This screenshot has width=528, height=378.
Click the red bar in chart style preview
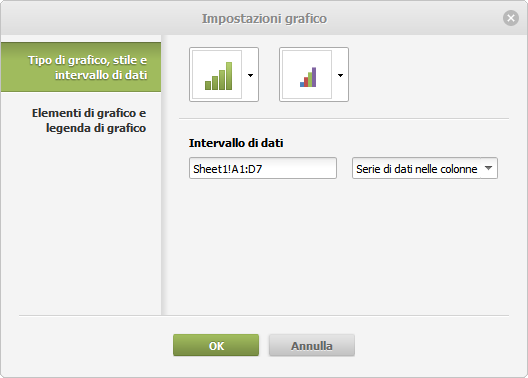tap(306, 82)
